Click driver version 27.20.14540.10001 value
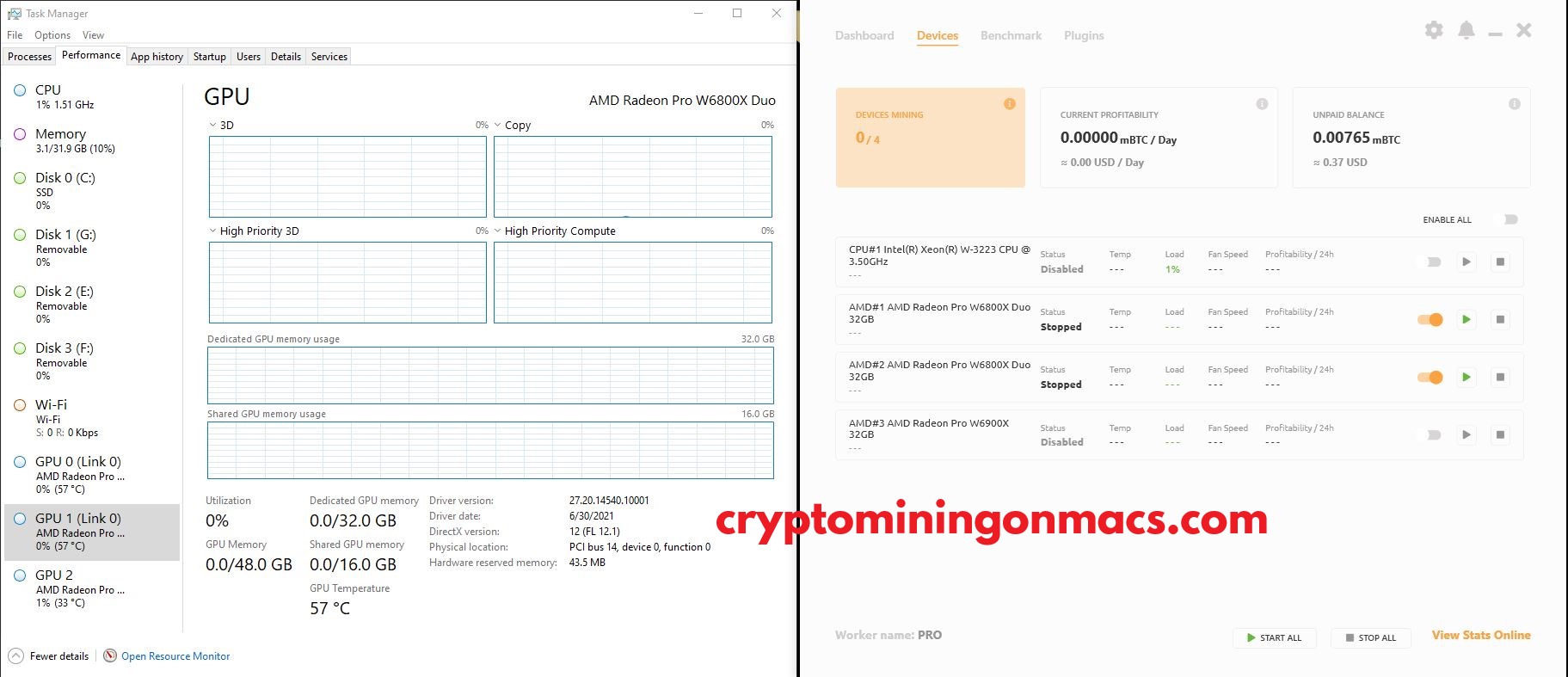 609,500
